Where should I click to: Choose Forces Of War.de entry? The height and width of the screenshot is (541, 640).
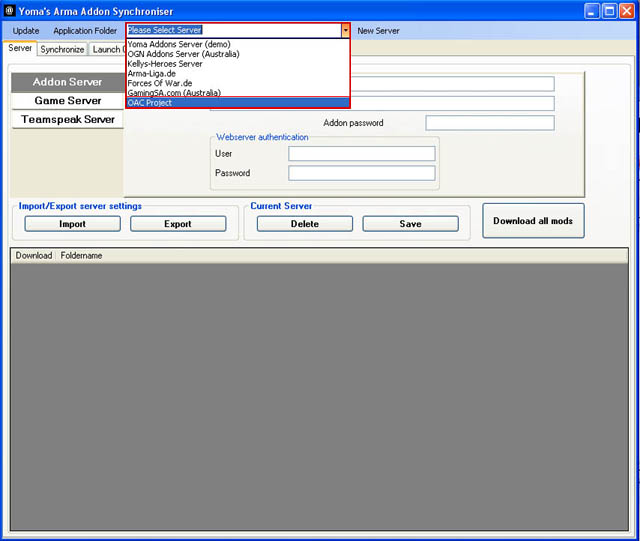(x=160, y=83)
